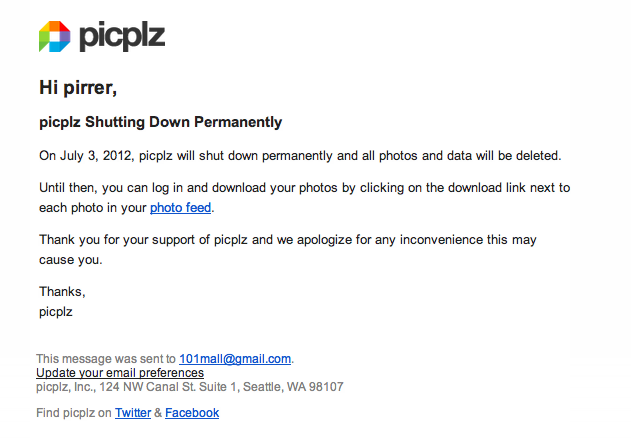This screenshot has width=631, height=442.
Task: Visit the picplz Facebook link
Action: pyautogui.click(x=192, y=413)
